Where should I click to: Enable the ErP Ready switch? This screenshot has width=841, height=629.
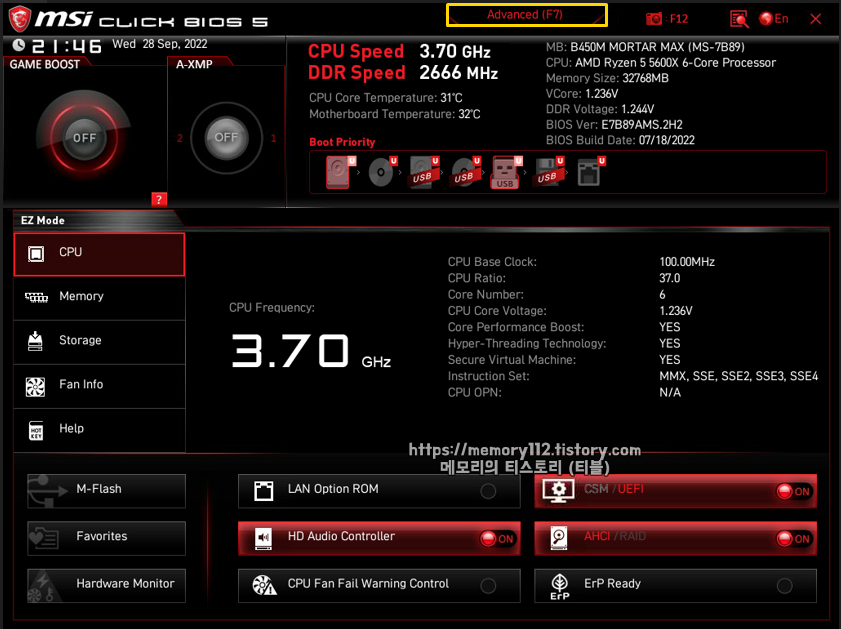coord(785,586)
